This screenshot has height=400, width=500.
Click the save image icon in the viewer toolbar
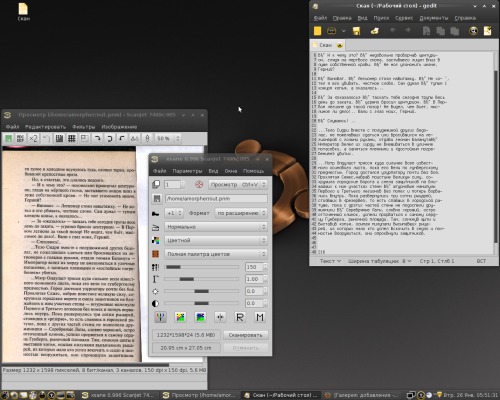[8, 138]
